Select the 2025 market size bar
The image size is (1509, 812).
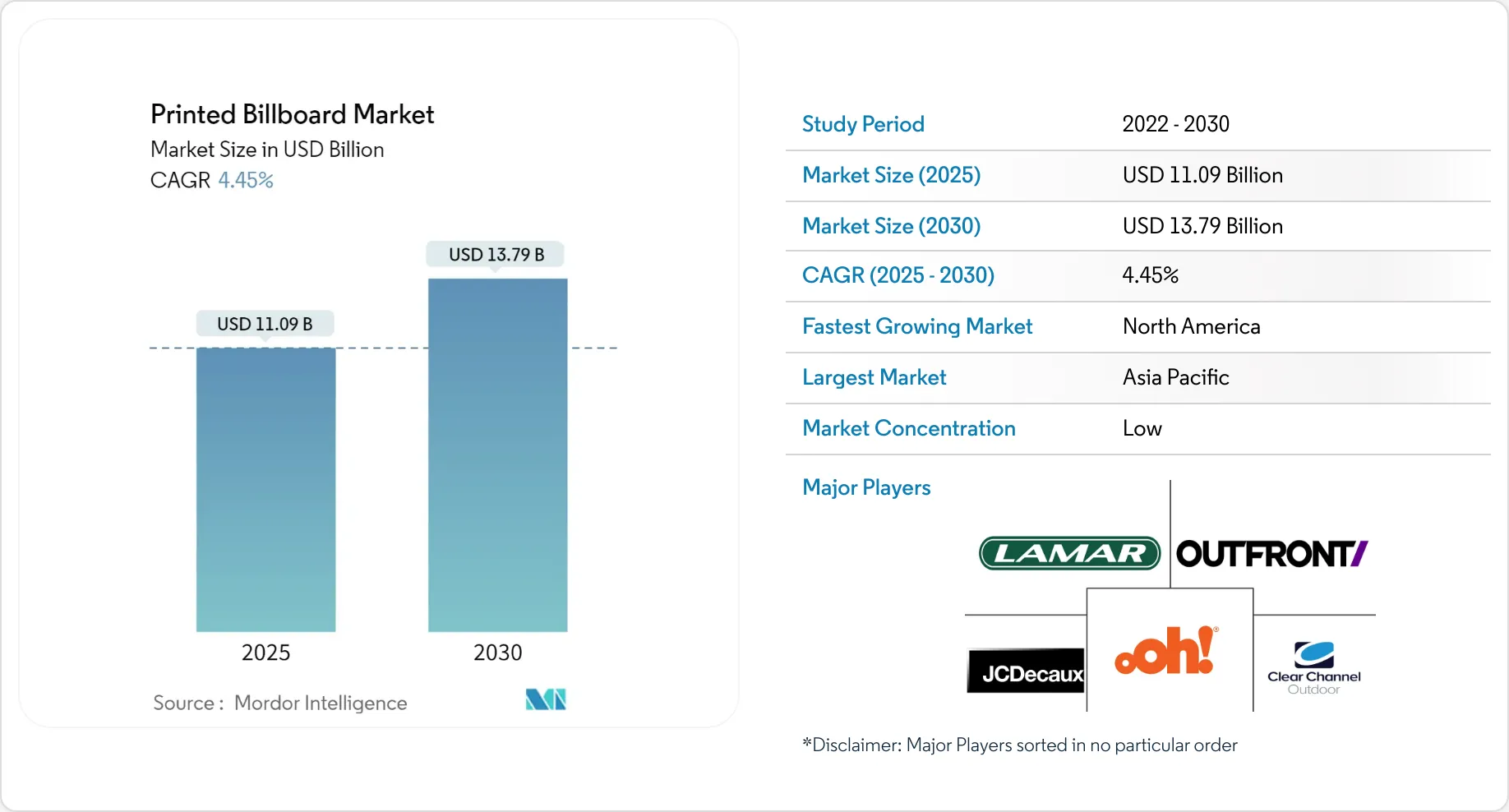tap(265, 490)
